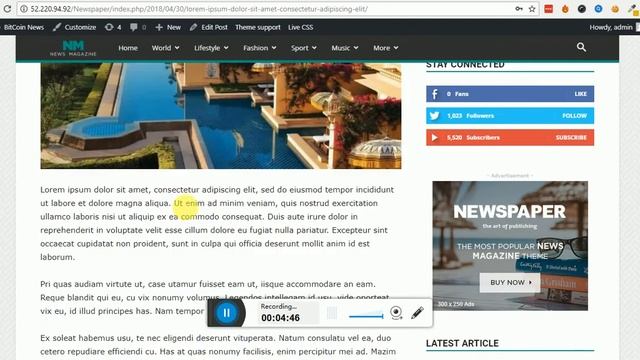Viewport: 640px width, 360px height.
Task: Click the dark circular extension icon
Action: coord(582,9)
